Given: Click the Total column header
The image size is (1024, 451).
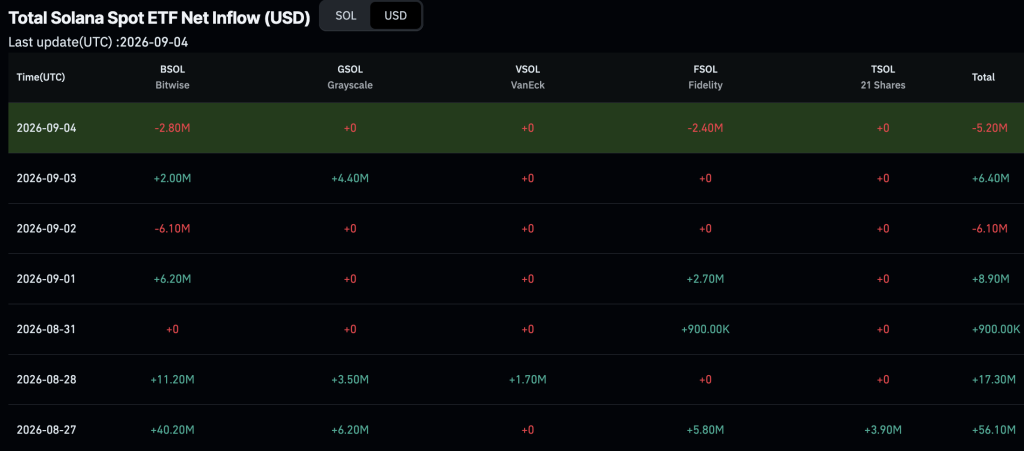Looking at the screenshot, I should coord(983,77).
